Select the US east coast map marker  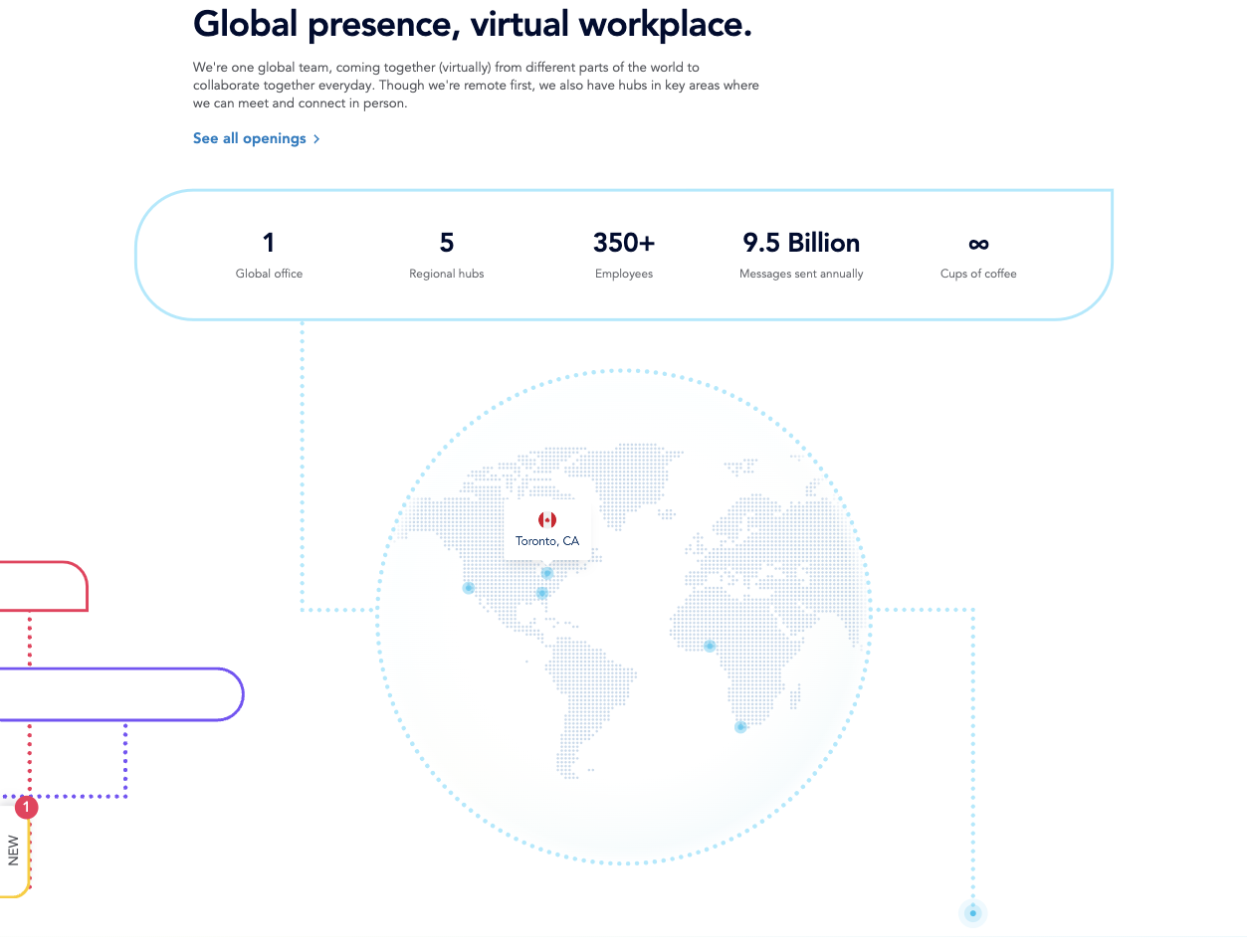(x=542, y=592)
